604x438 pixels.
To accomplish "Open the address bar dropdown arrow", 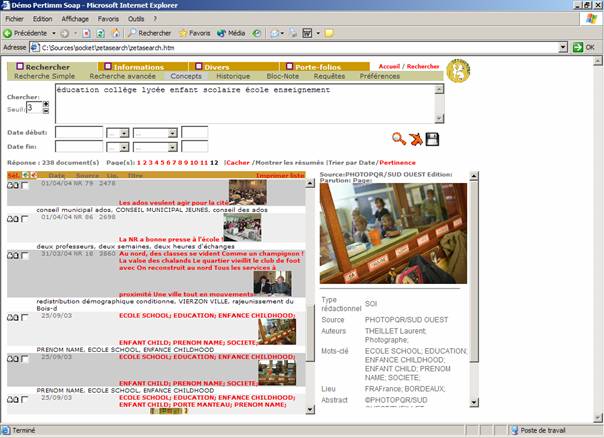I will point(563,47).
